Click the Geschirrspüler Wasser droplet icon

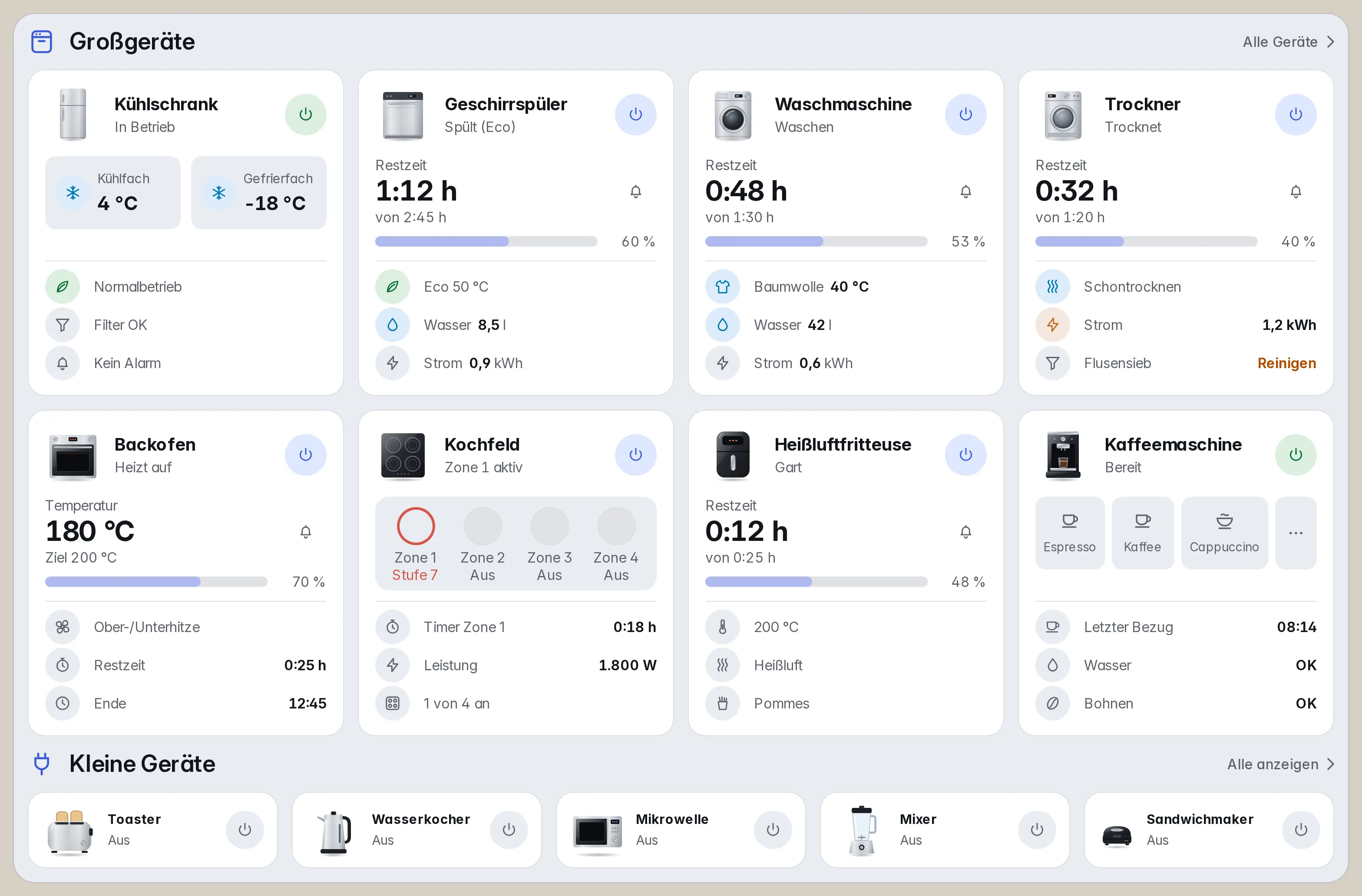click(x=393, y=325)
